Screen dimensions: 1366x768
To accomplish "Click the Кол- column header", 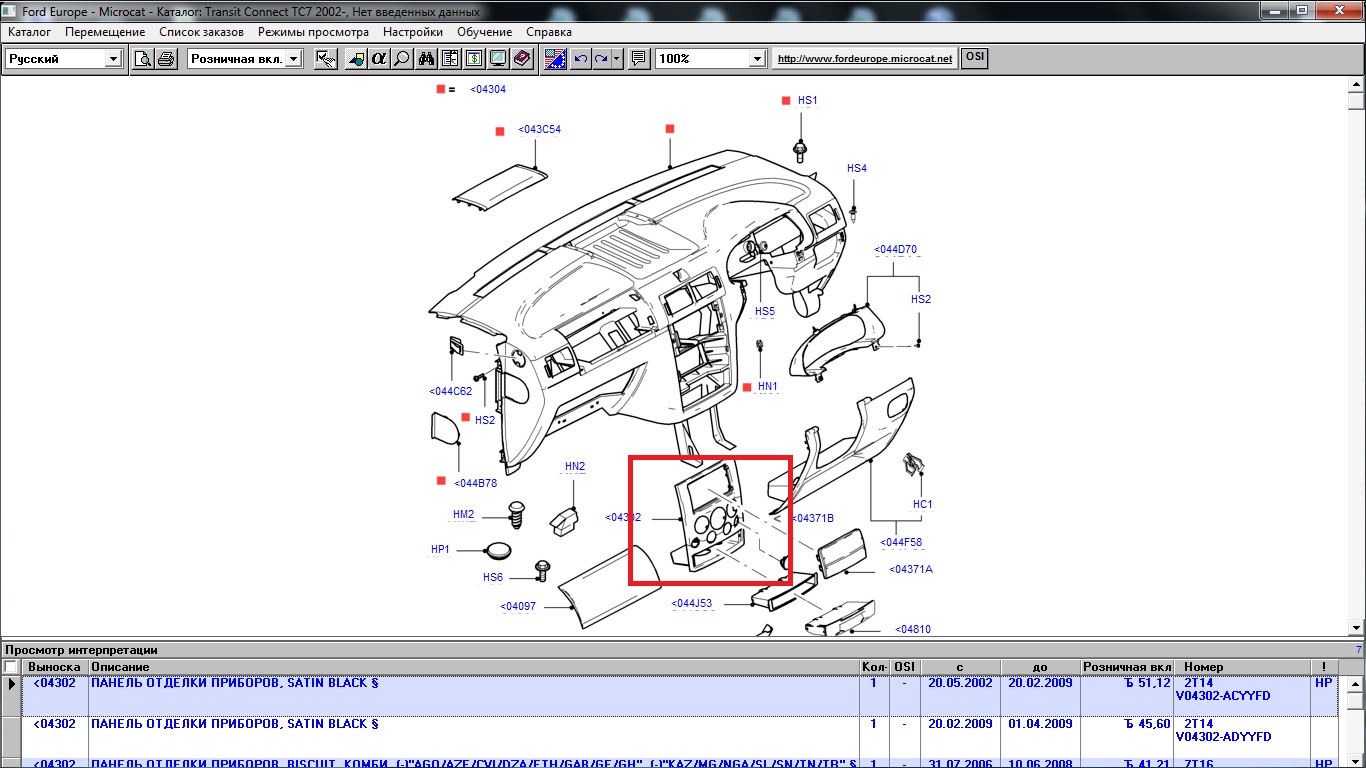I will [873, 667].
